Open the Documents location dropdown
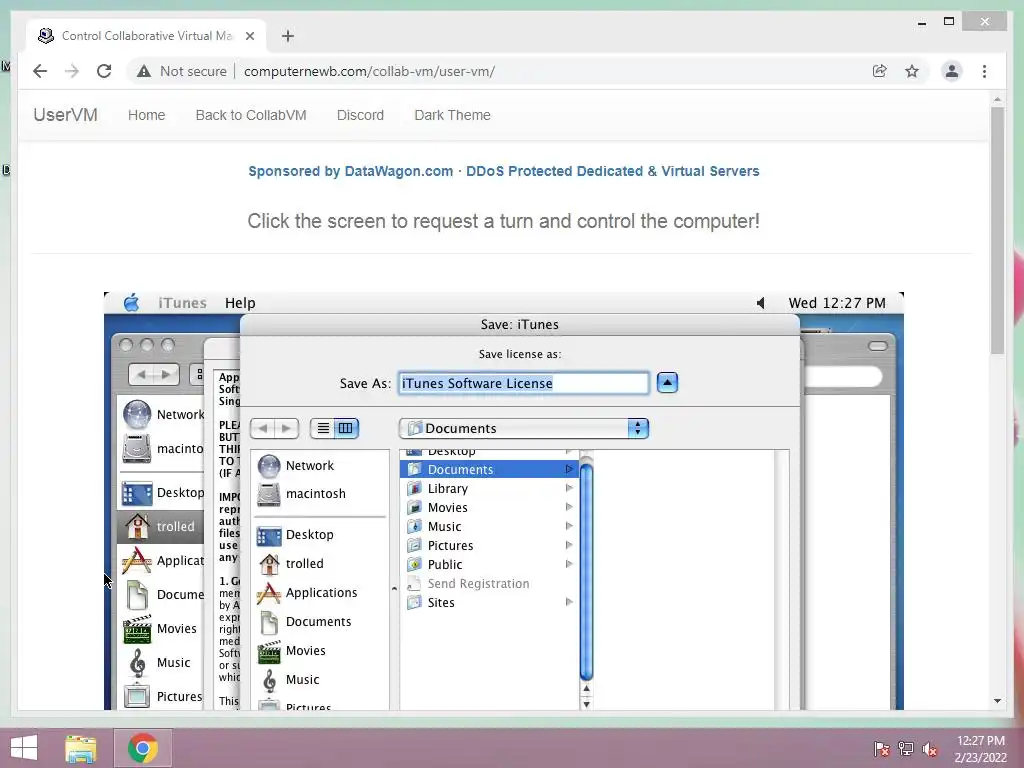Image resolution: width=1024 pixels, height=768 pixels. click(x=523, y=428)
